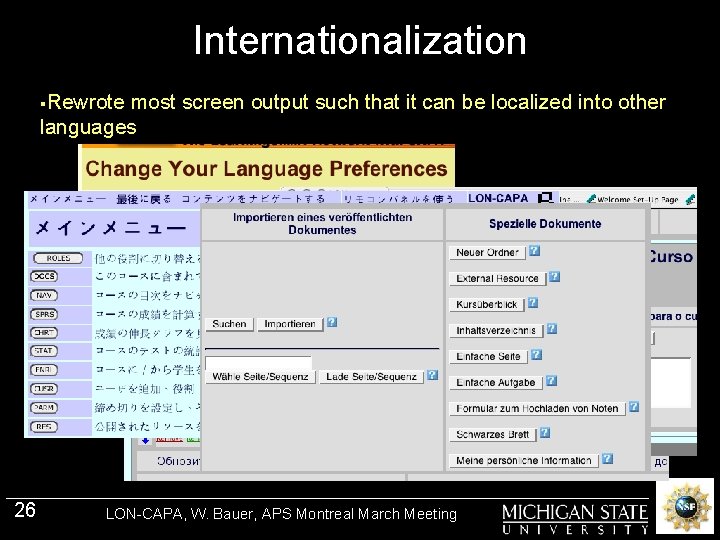Open the SPRS spreadsheet icon
The image size is (720, 540).
[x=44, y=314]
